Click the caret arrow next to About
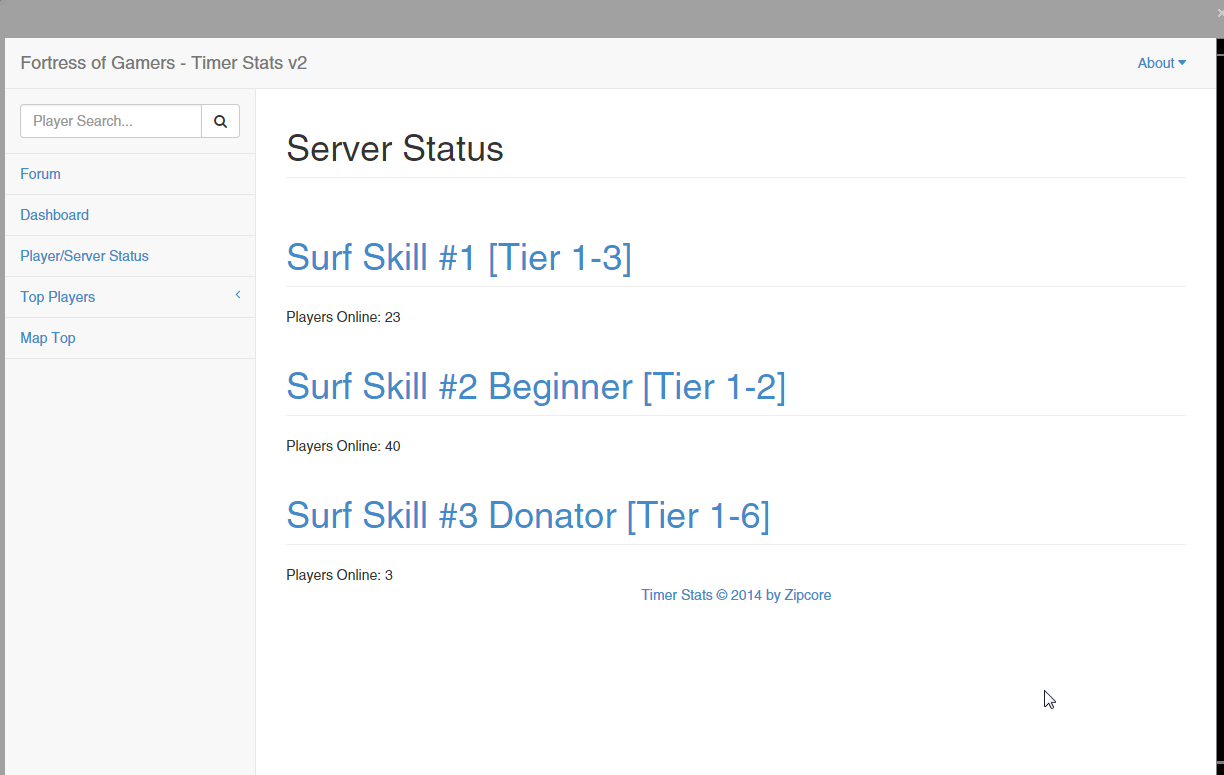1224x775 pixels. (x=1182, y=63)
